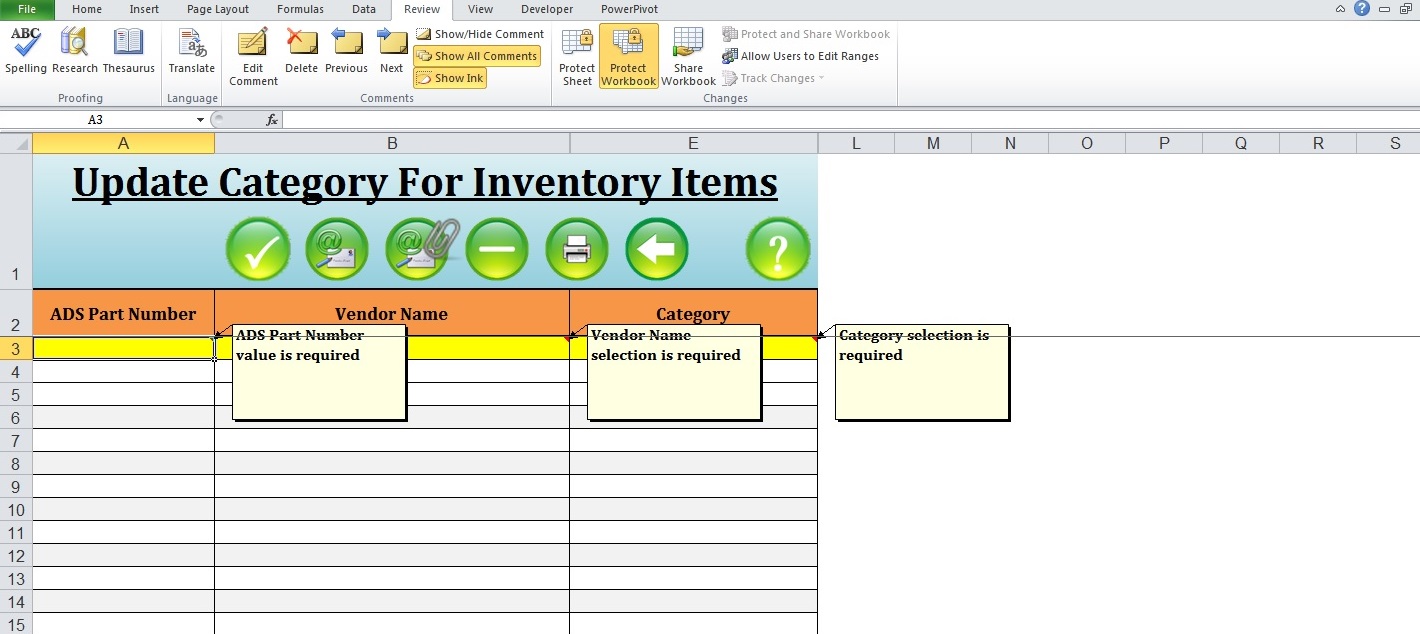Select column B header
1420x634 pixels.
pyautogui.click(x=392, y=143)
